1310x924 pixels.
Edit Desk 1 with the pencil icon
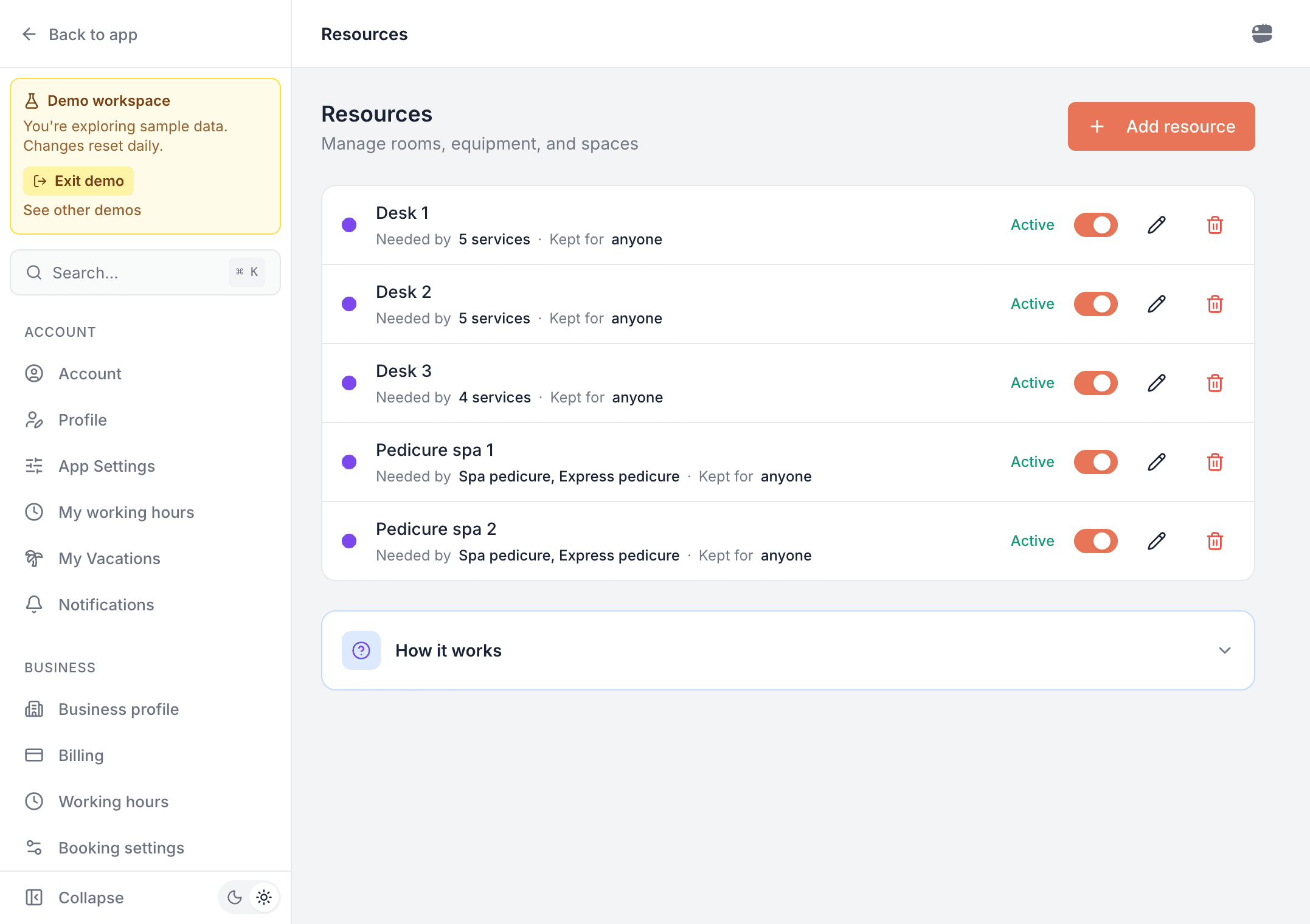[x=1157, y=225]
